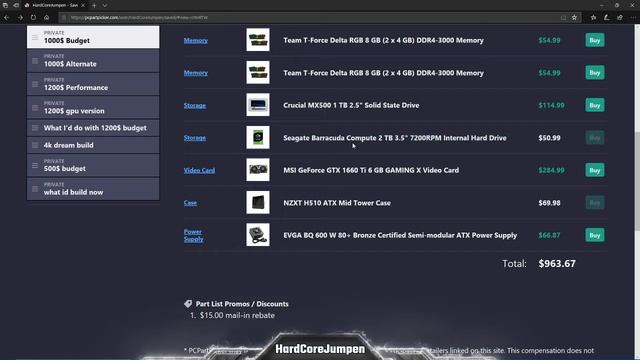Go back to the previous page
Image resolution: width=640 pixels, height=360 pixels.
click(x=7, y=18)
